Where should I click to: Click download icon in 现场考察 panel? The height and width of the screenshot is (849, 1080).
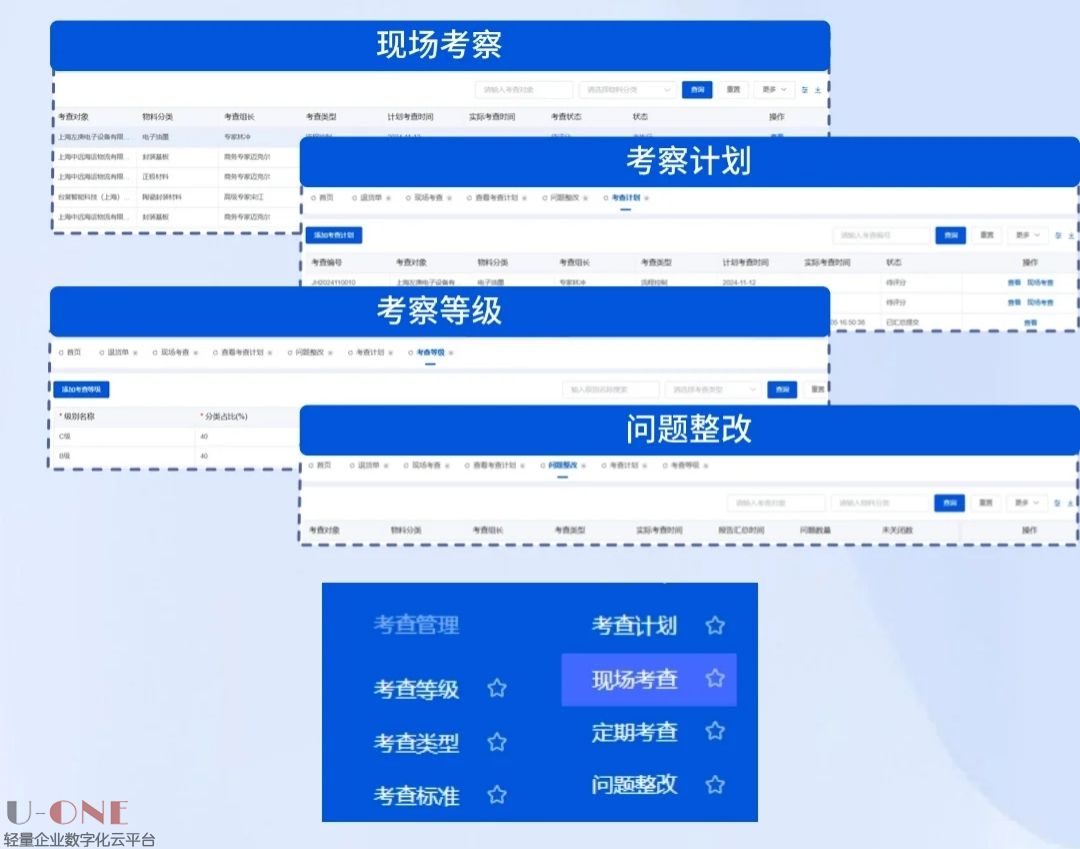[x=818, y=90]
